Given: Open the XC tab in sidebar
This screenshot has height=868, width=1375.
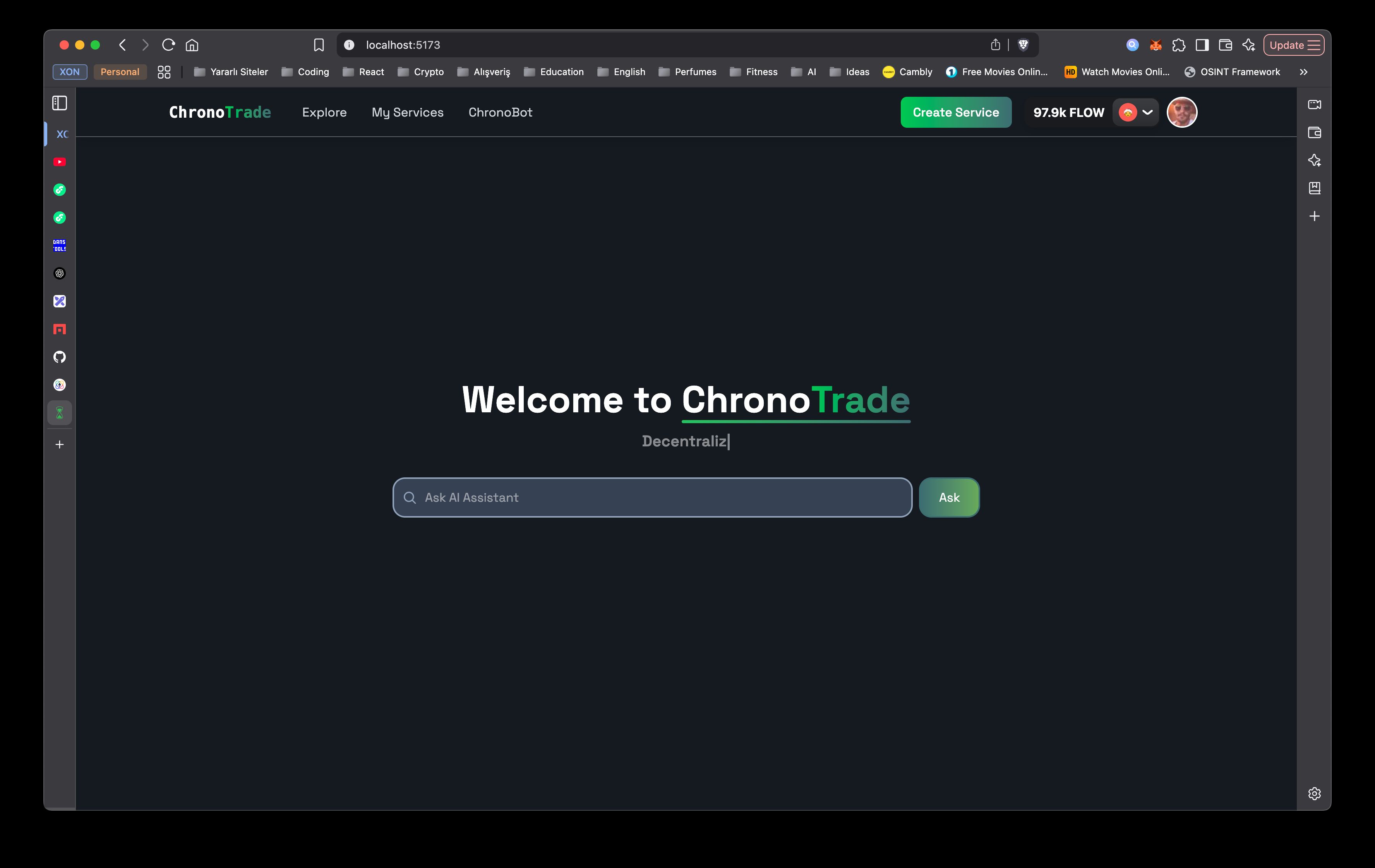Looking at the screenshot, I should 62,134.
